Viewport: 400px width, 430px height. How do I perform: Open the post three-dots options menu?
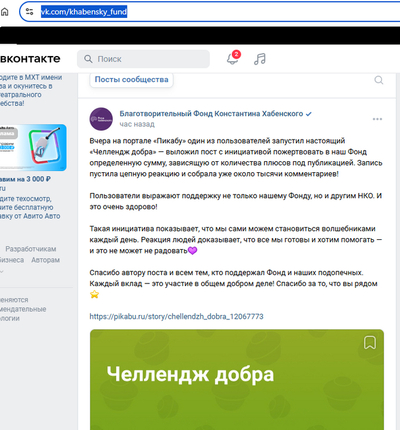(377, 119)
